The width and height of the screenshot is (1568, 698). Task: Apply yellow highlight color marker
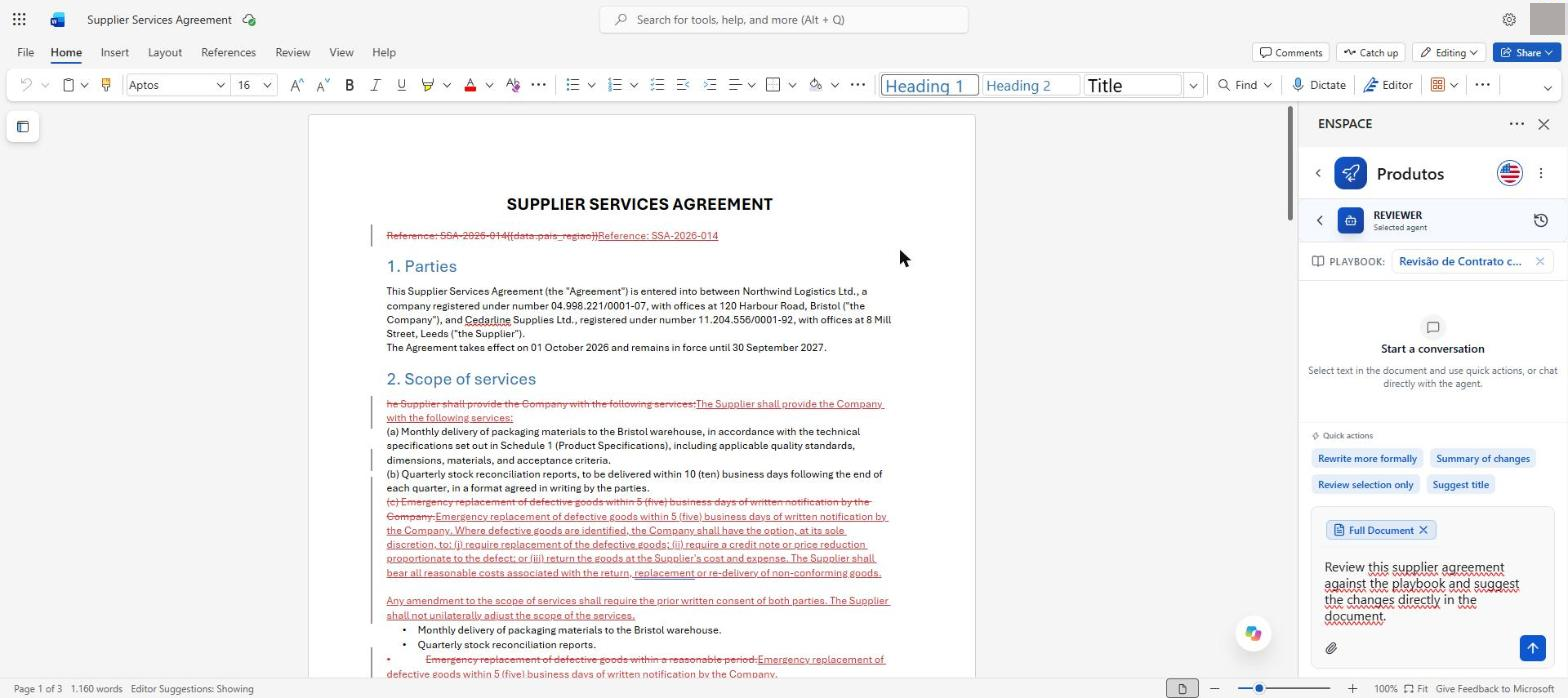click(428, 85)
